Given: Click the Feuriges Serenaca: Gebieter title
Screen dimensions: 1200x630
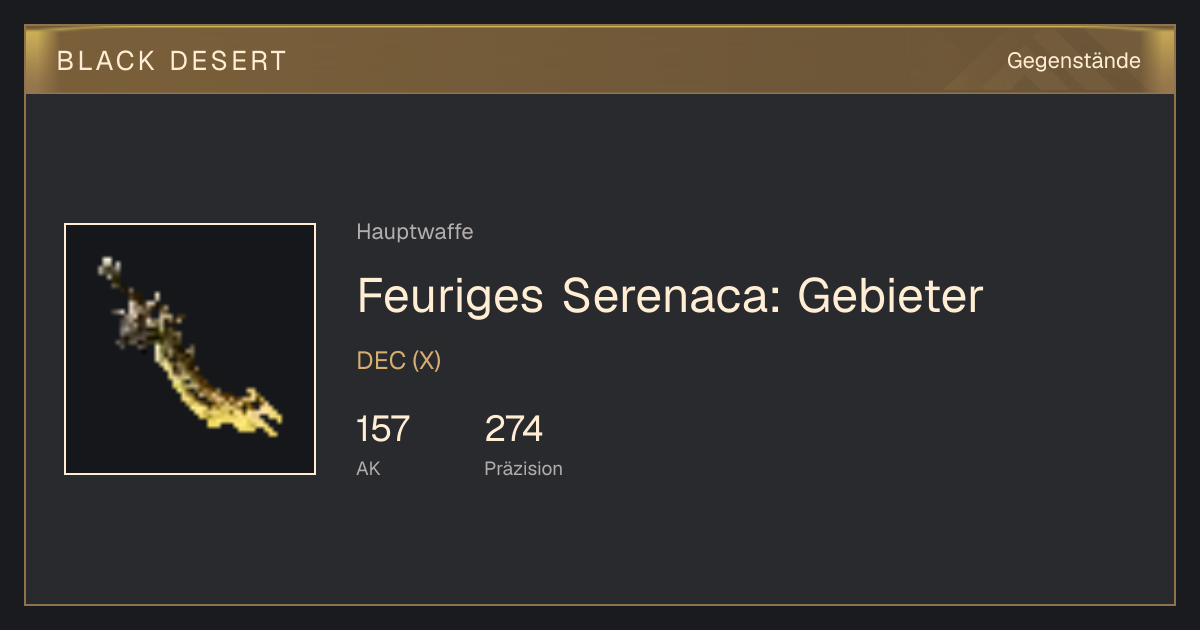Looking at the screenshot, I should [670, 296].
